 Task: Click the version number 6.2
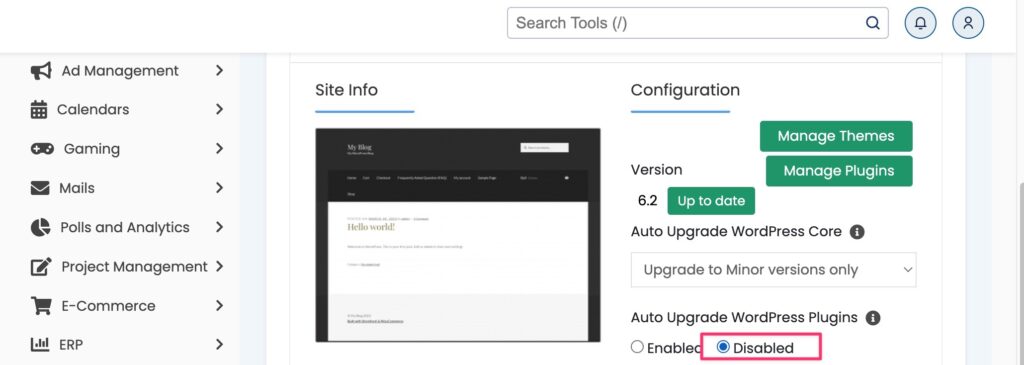pos(647,200)
